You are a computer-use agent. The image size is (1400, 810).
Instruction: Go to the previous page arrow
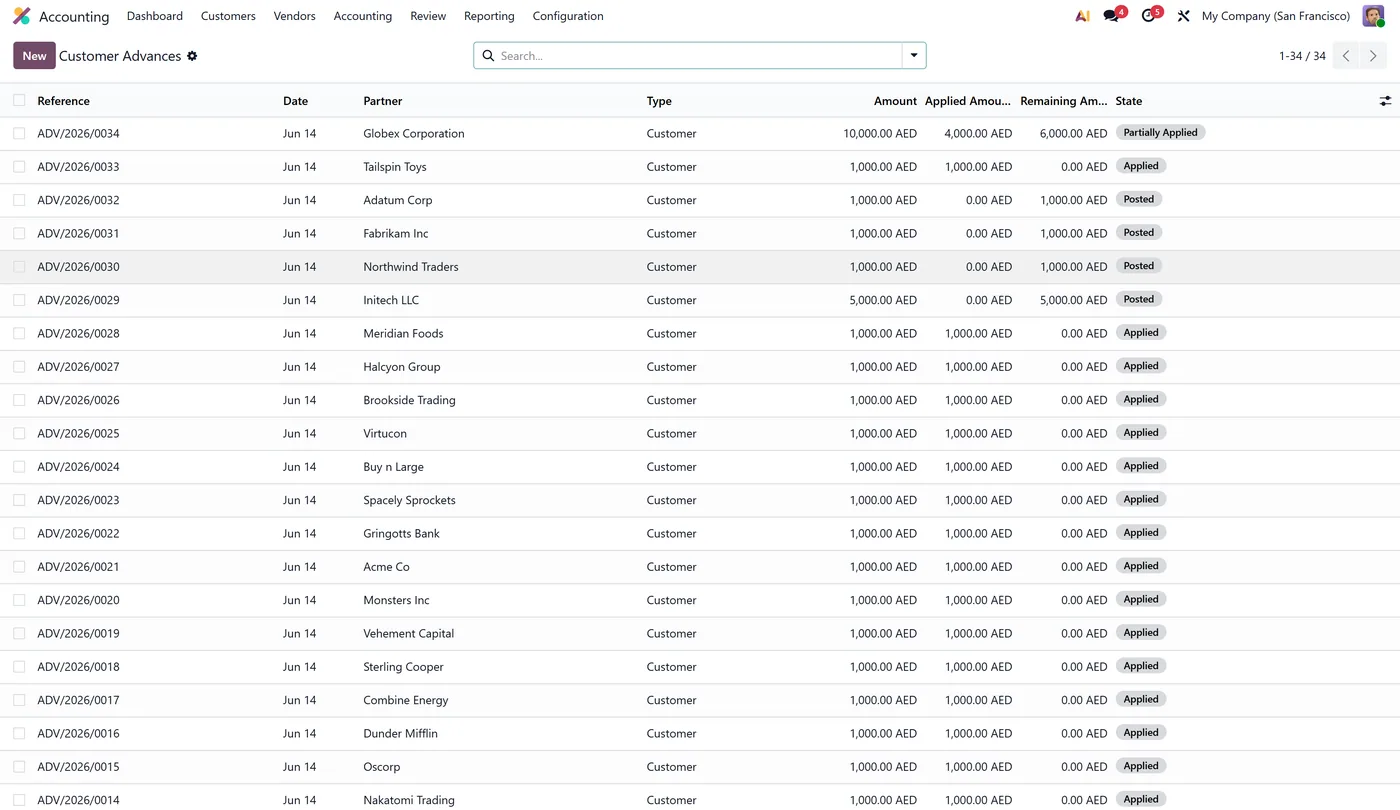(1346, 56)
